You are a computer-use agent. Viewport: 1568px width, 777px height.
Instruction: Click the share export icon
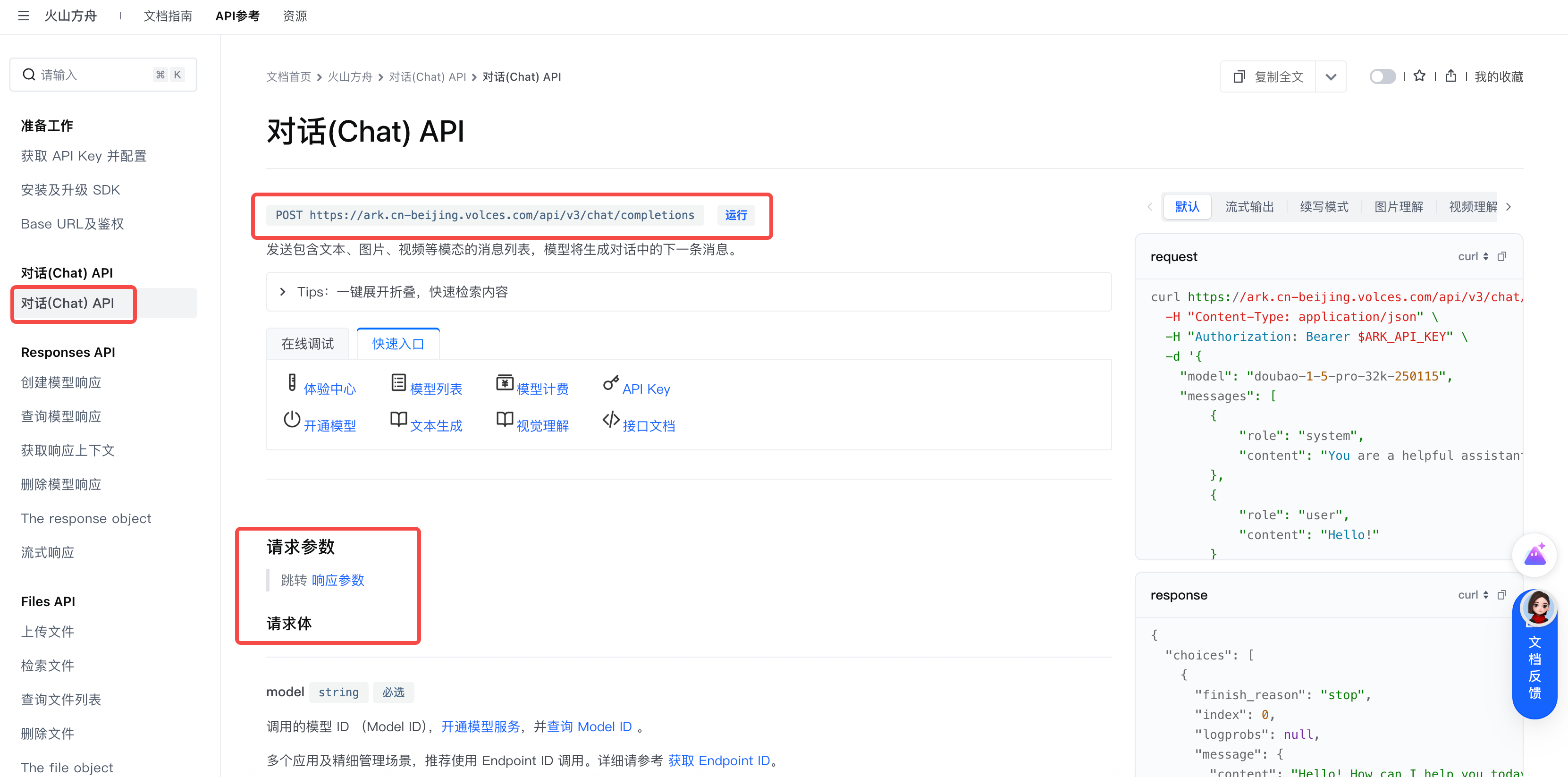tap(1450, 76)
